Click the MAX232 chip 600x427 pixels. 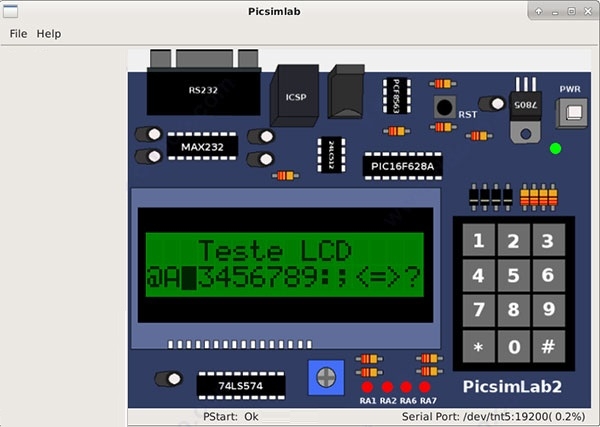[x=202, y=147]
